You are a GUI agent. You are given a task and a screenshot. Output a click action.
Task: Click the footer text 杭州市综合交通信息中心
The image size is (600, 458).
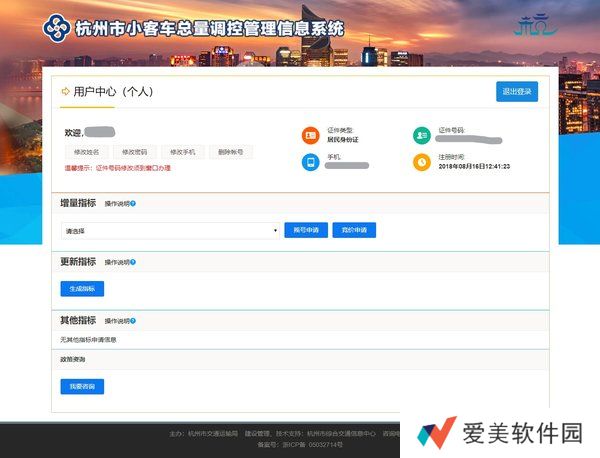pyautogui.click(x=341, y=434)
